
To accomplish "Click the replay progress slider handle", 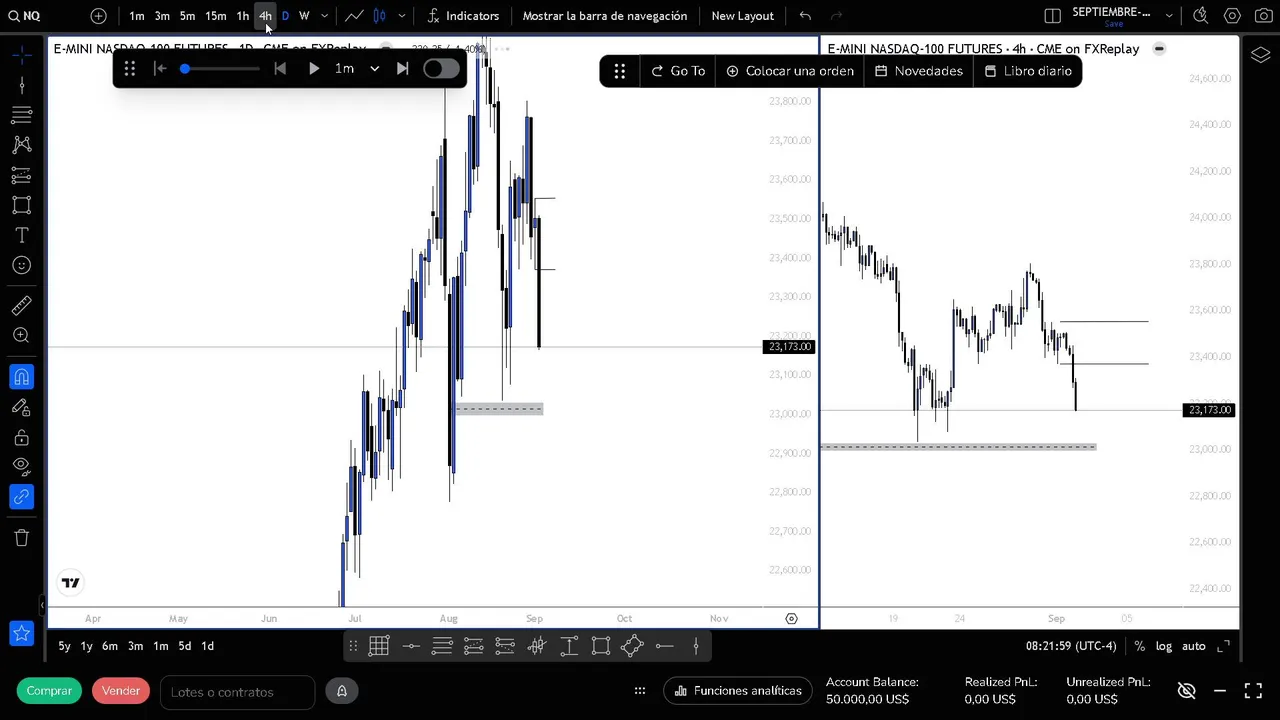I will click(185, 69).
